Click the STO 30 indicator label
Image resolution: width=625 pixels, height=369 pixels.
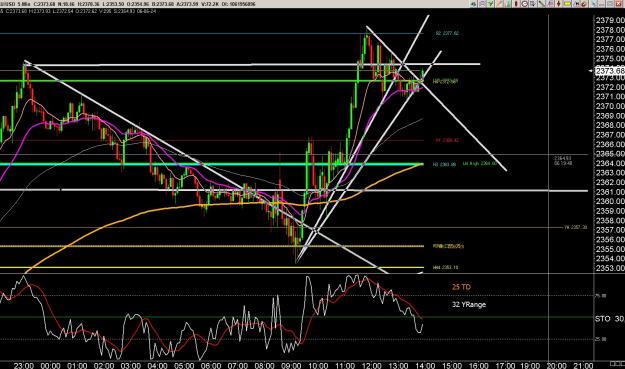click(609, 319)
